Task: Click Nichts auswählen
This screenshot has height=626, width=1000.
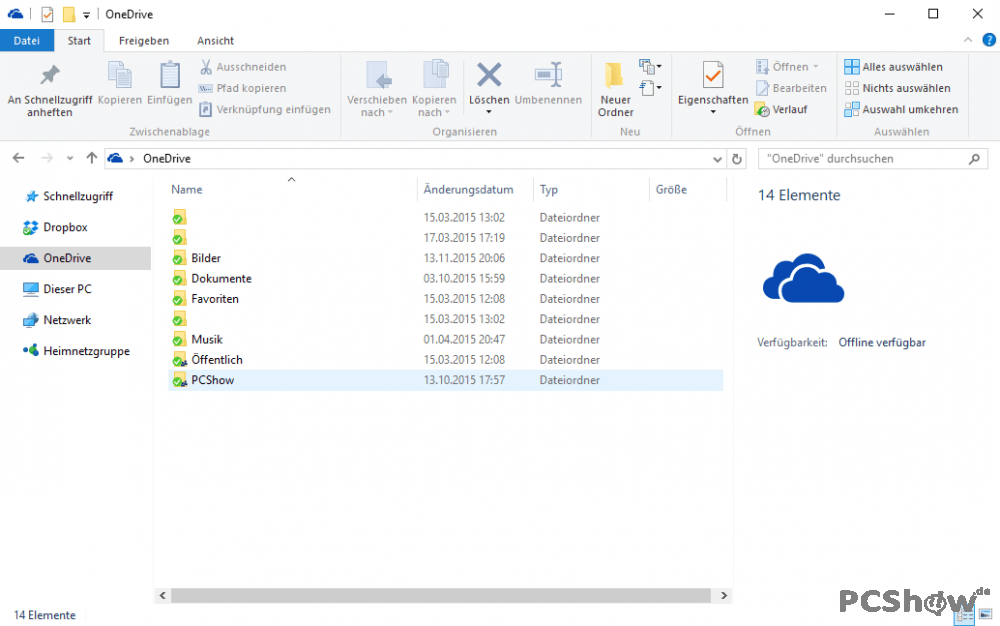Action: click(897, 88)
